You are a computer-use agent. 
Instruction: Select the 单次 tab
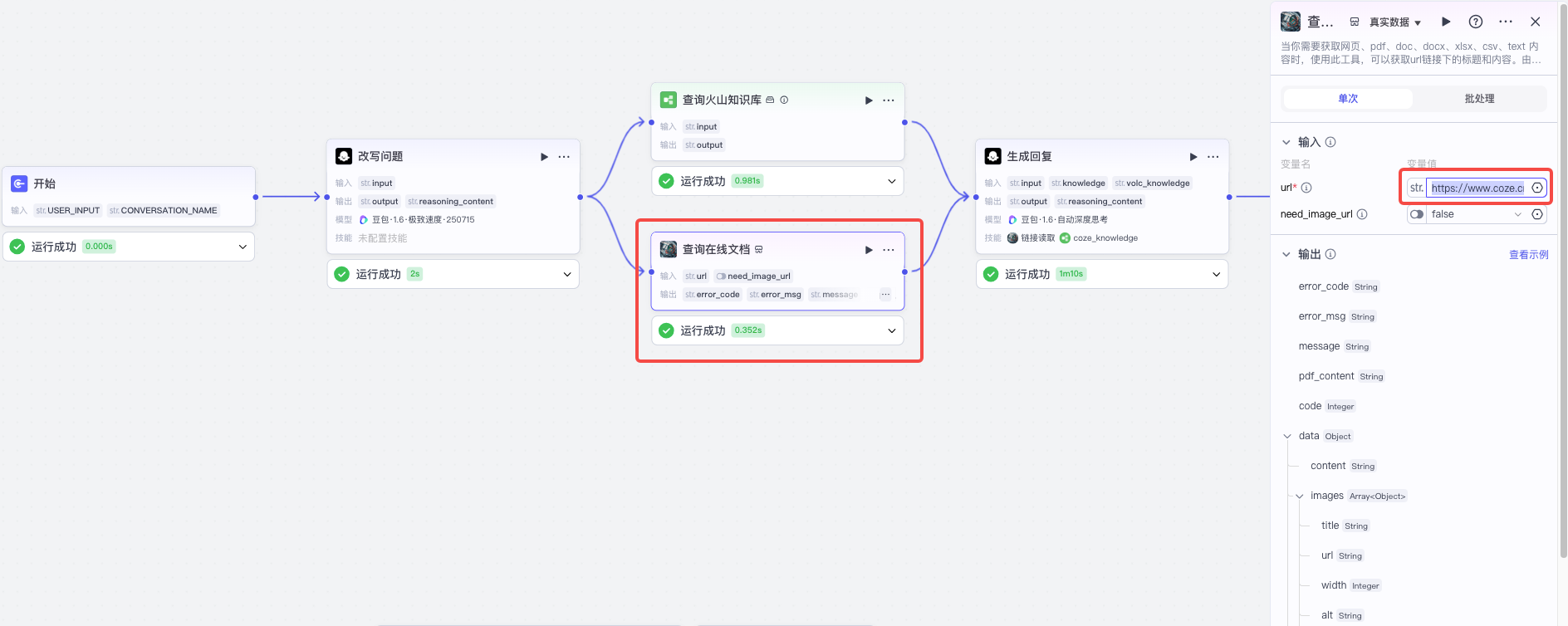click(1348, 99)
